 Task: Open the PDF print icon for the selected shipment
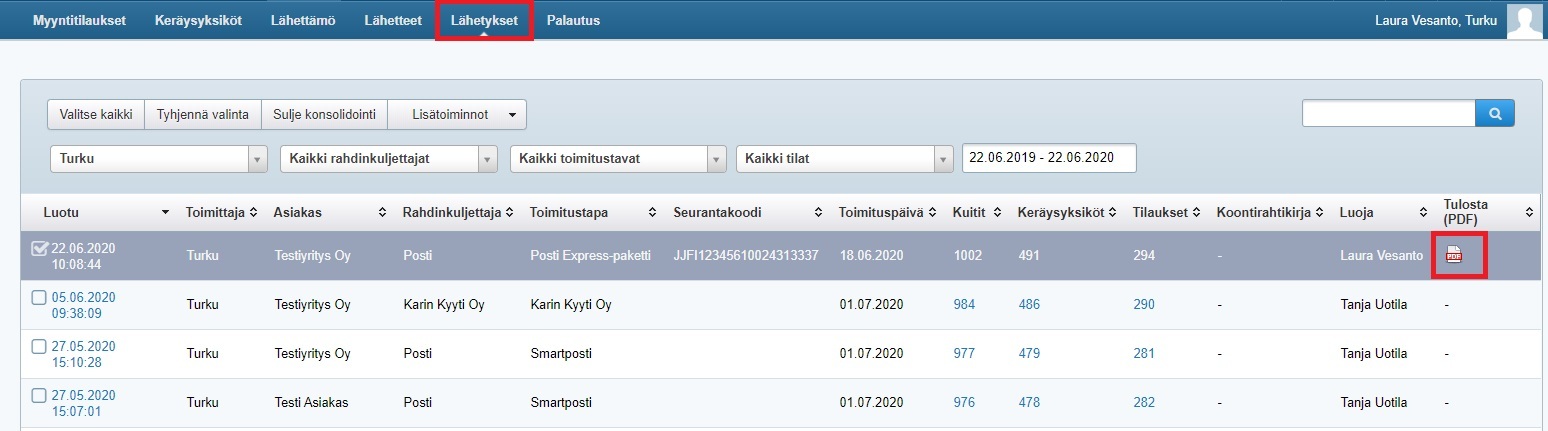[1454, 256]
